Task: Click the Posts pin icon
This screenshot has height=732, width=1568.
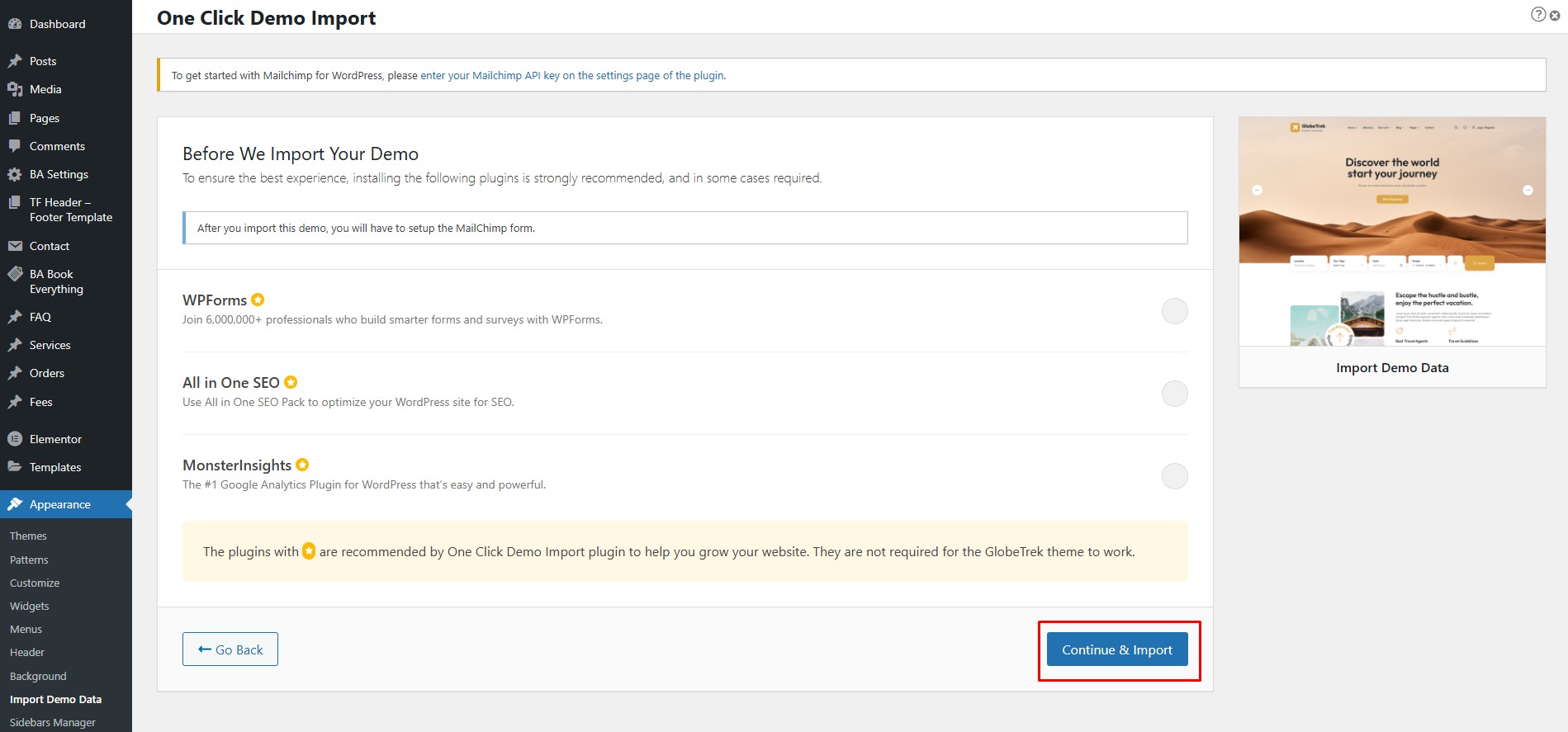Action: pos(15,61)
